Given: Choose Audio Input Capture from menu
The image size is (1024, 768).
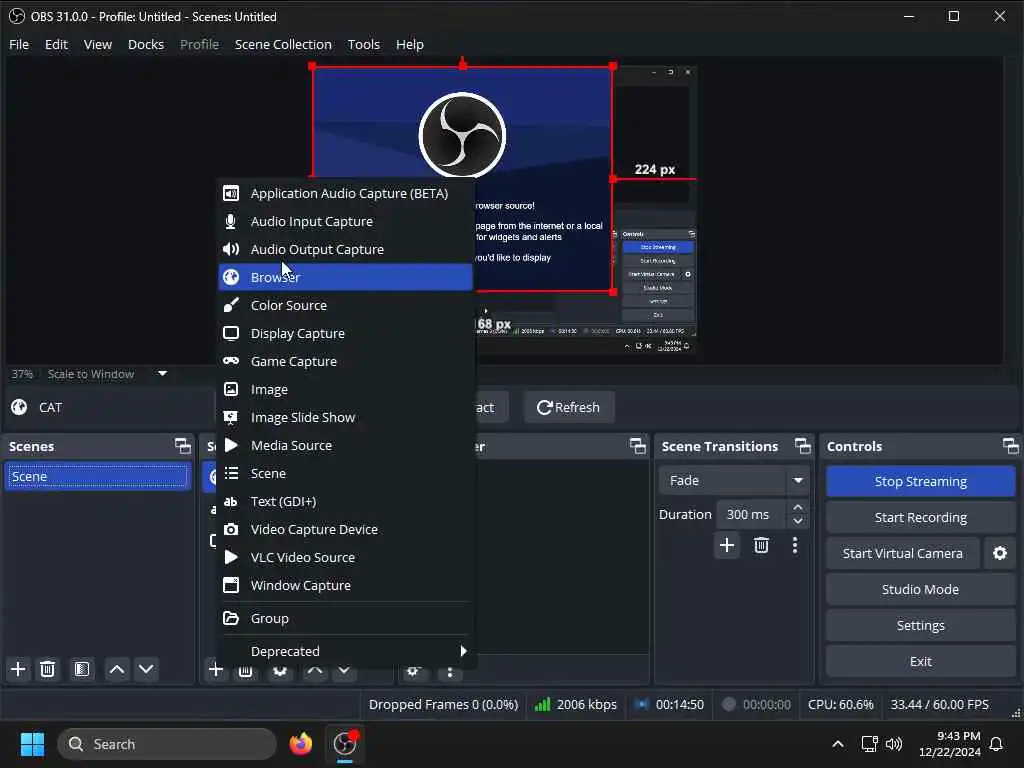Looking at the screenshot, I should coord(345,221).
